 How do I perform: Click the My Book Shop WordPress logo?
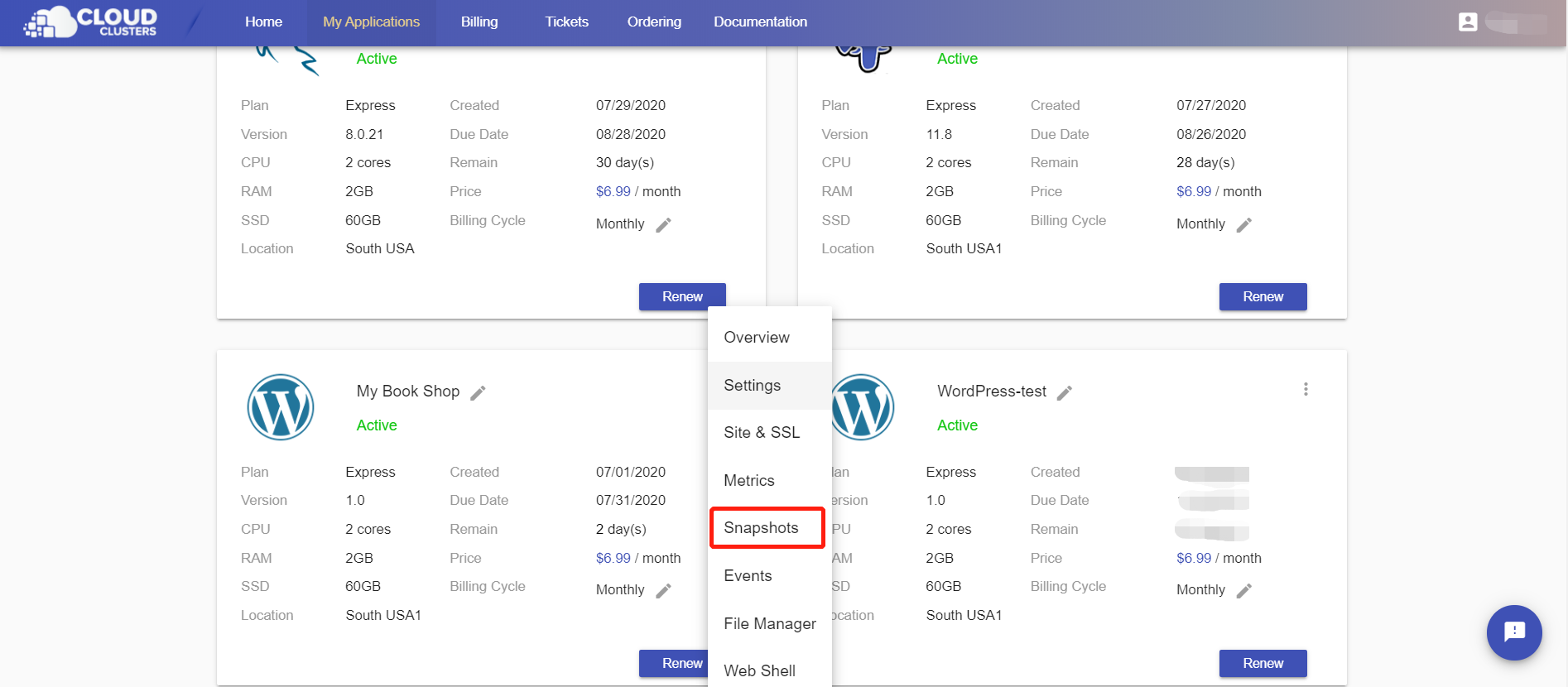click(281, 407)
